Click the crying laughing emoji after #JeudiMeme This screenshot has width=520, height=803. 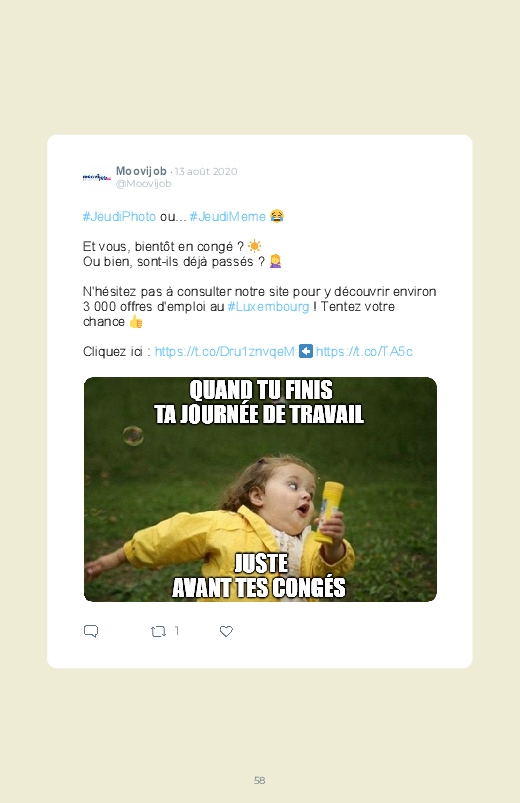click(277, 216)
